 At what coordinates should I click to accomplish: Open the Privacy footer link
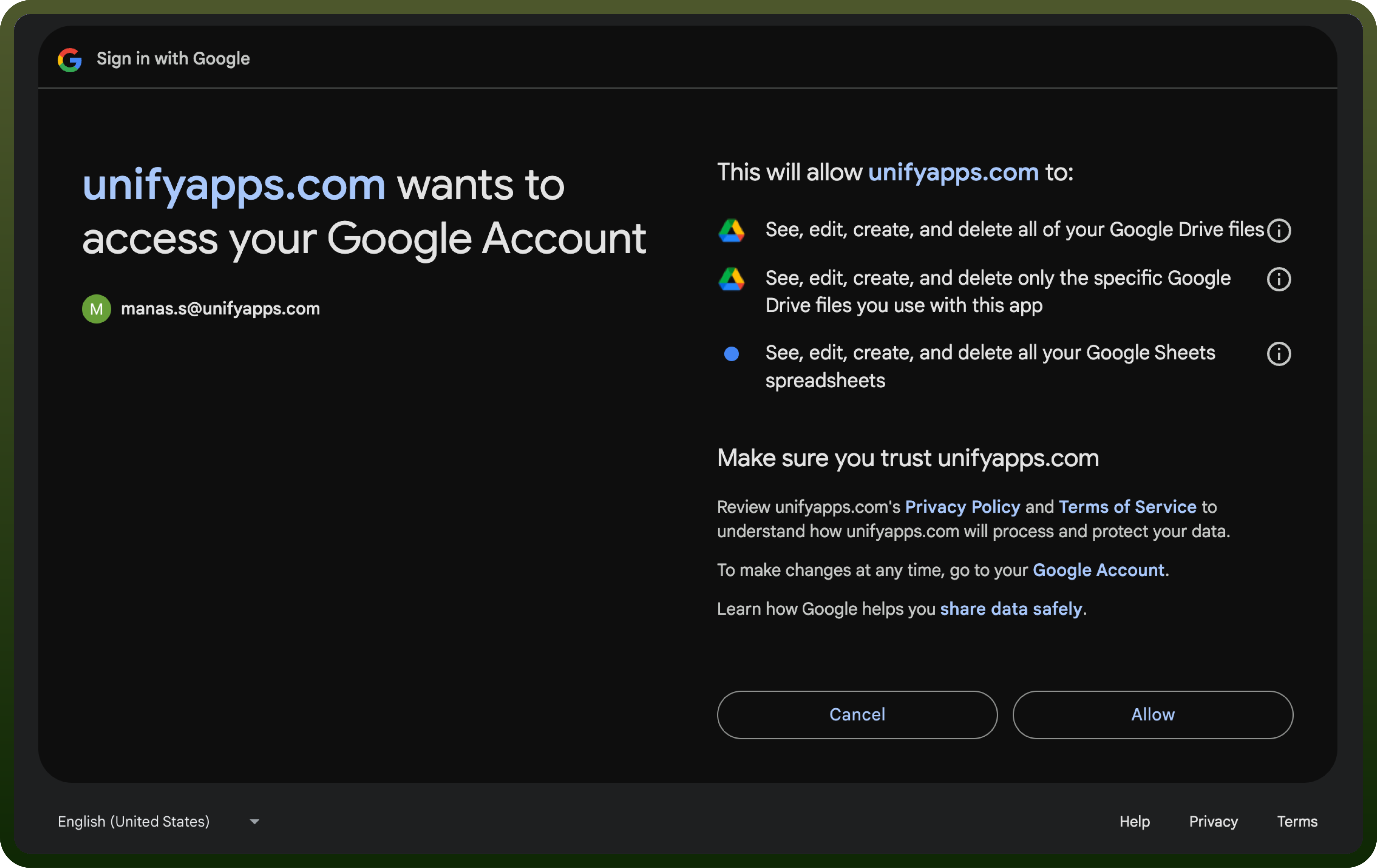(x=1213, y=822)
